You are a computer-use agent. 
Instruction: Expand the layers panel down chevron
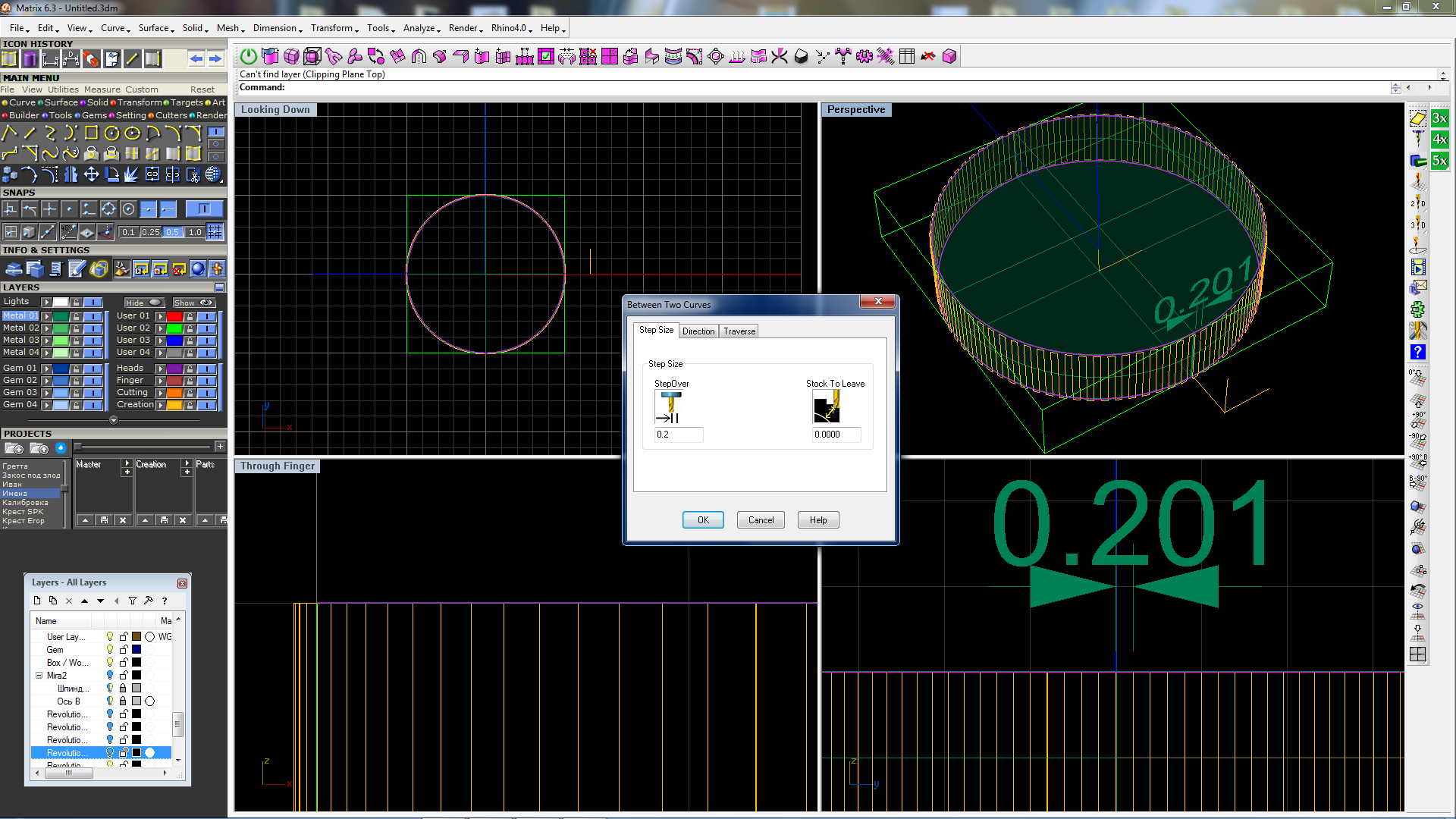(x=114, y=420)
